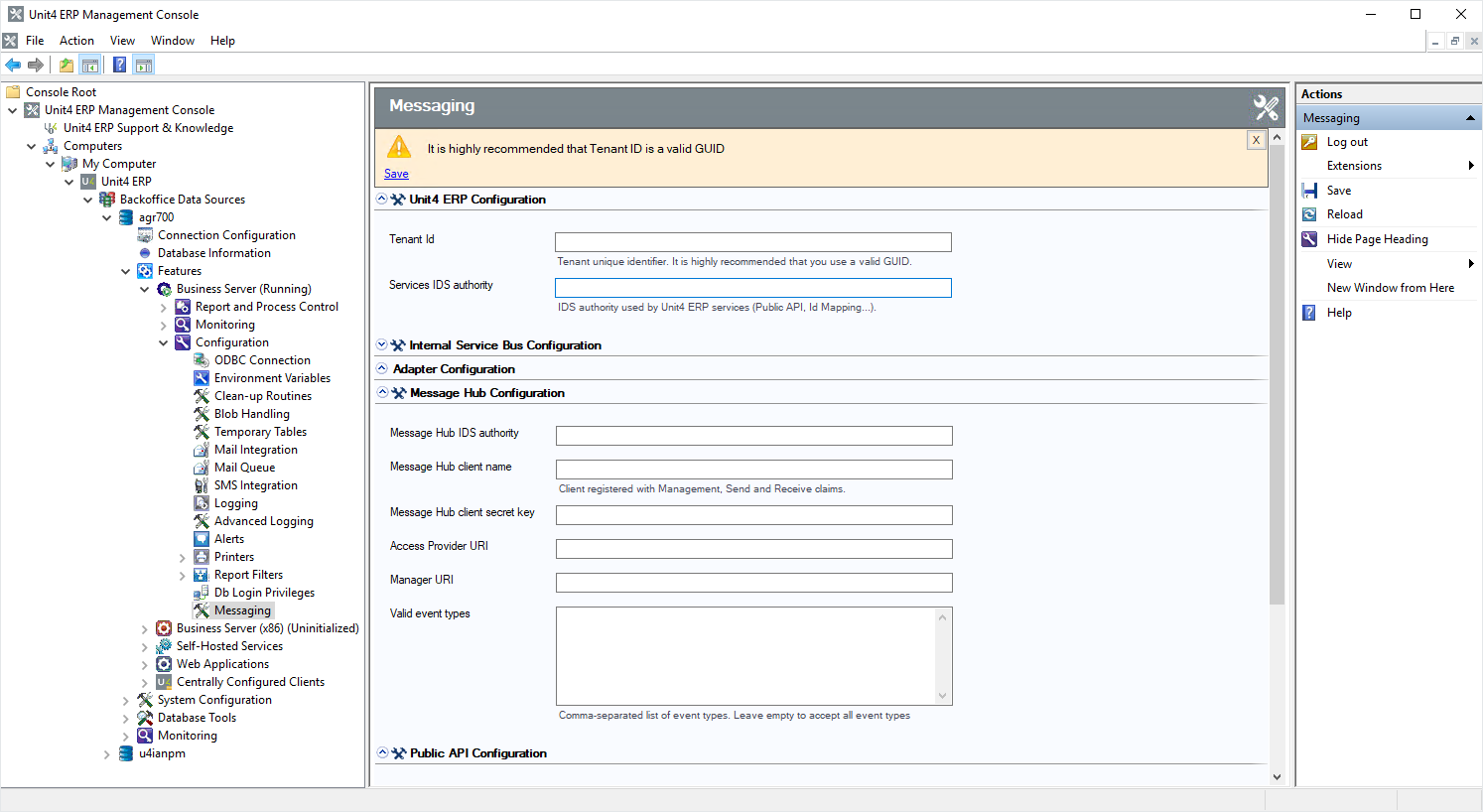Click the Database Information icon

(145, 253)
